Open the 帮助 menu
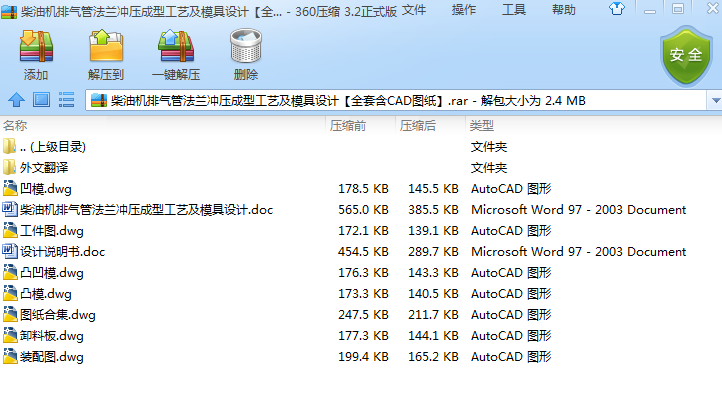The image size is (722, 395). (x=564, y=10)
